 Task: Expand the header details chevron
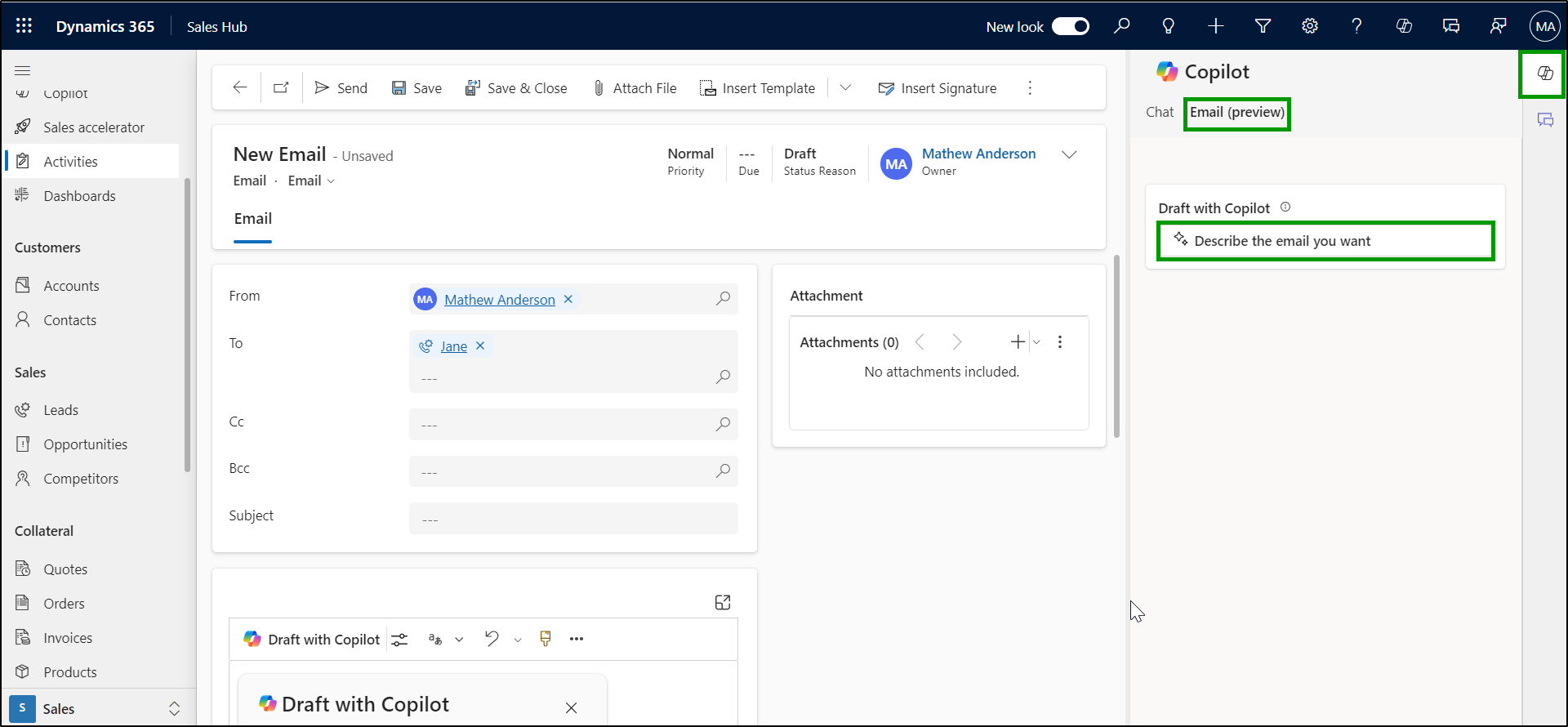coord(1069,154)
